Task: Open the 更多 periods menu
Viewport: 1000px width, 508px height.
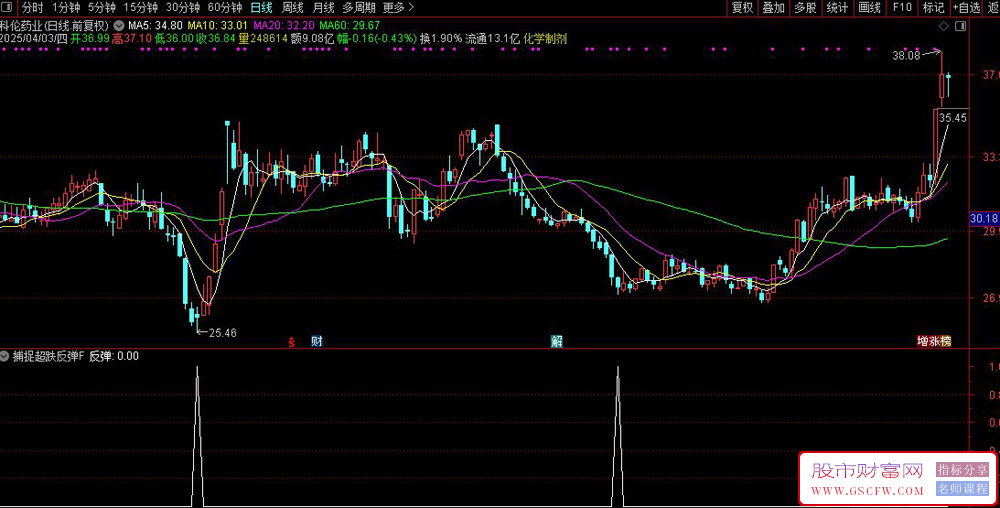Action: pos(399,8)
